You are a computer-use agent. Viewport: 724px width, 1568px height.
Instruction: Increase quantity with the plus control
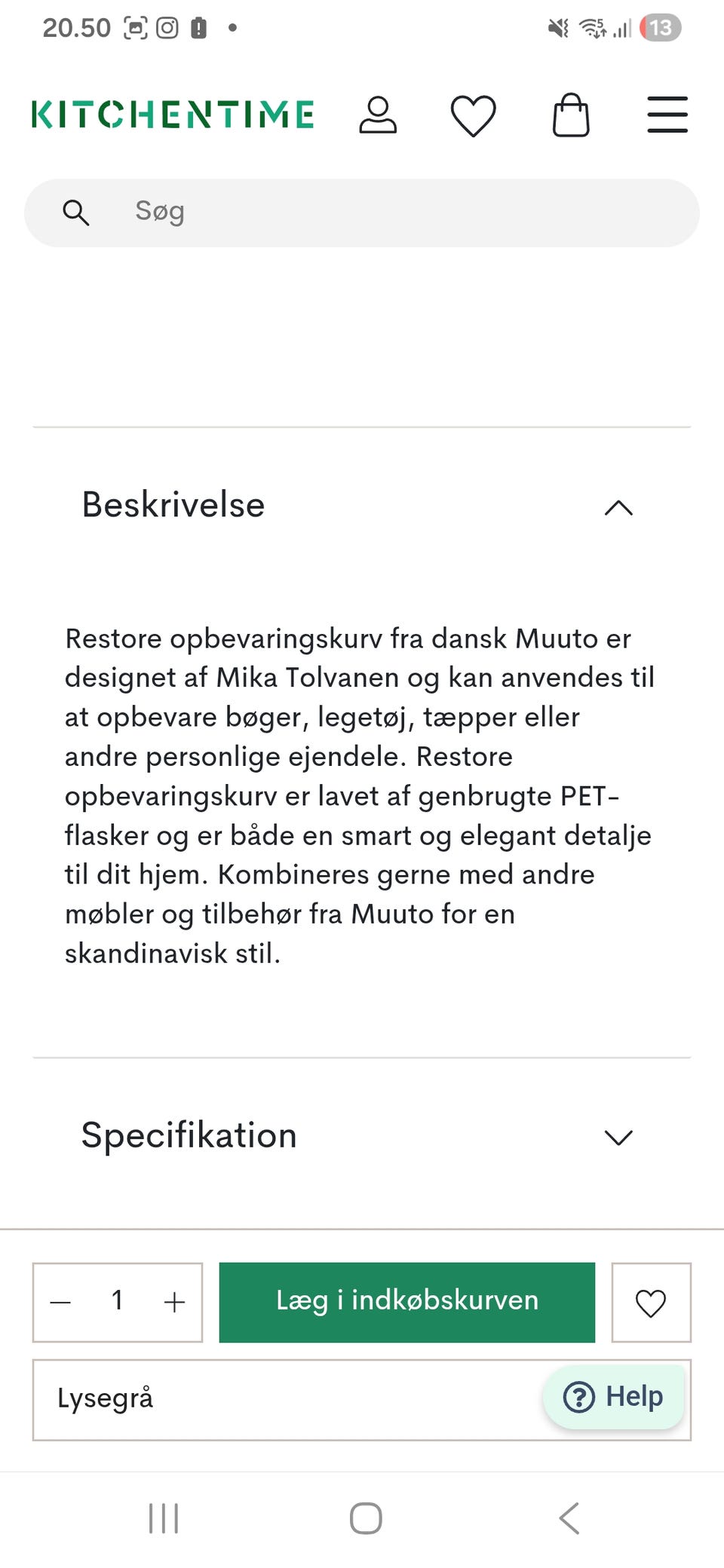173,1302
